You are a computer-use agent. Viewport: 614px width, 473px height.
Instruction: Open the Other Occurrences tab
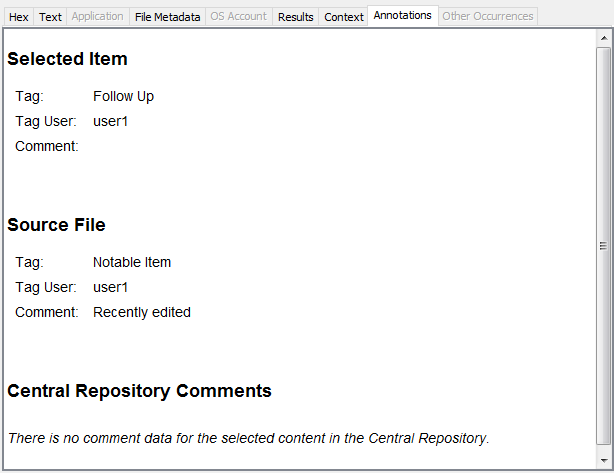coord(487,17)
